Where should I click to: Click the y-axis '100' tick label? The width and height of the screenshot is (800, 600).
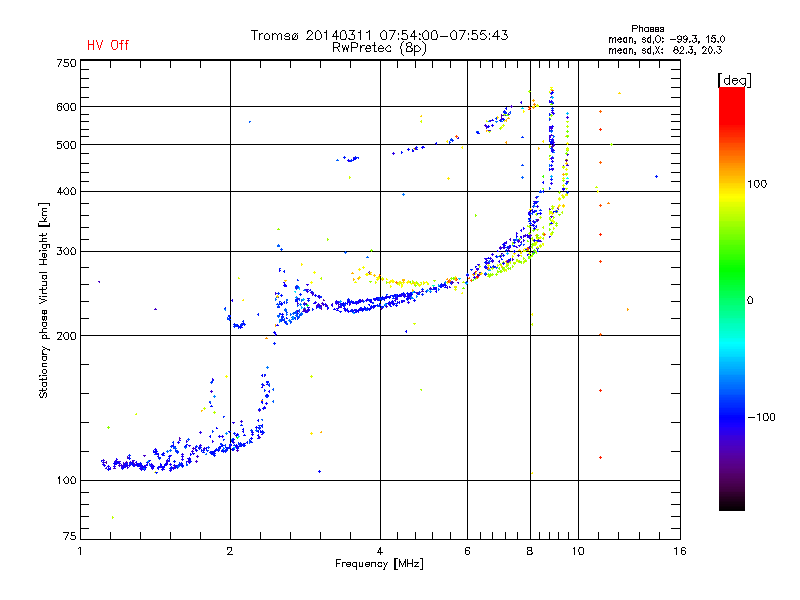tap(66, 480)
